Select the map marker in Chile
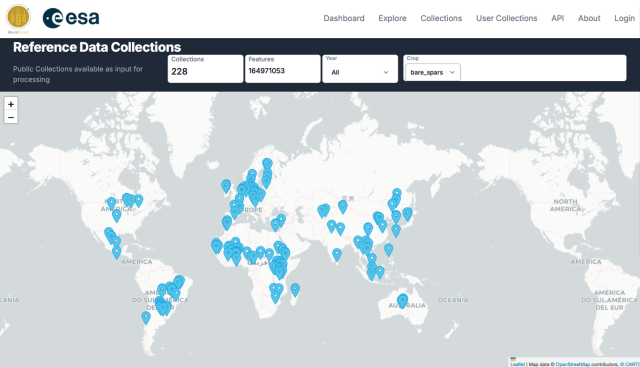The width and height of the screenshot is (640, 367). coord(146,318)
